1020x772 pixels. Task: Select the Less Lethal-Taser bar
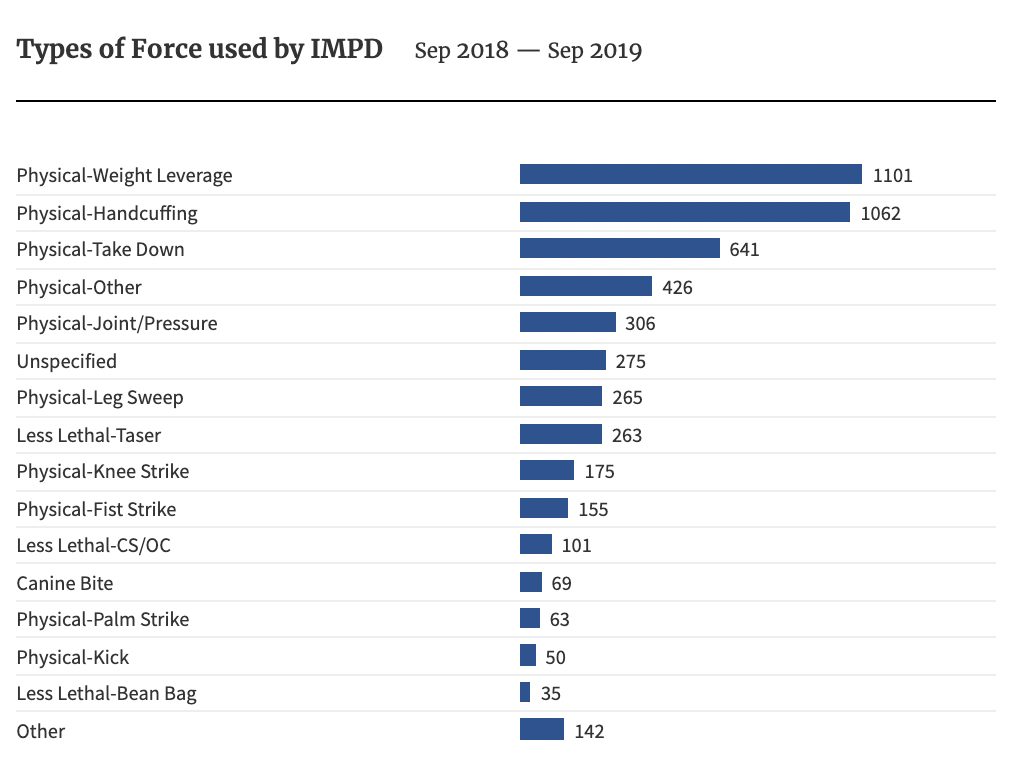coord(561,434)
